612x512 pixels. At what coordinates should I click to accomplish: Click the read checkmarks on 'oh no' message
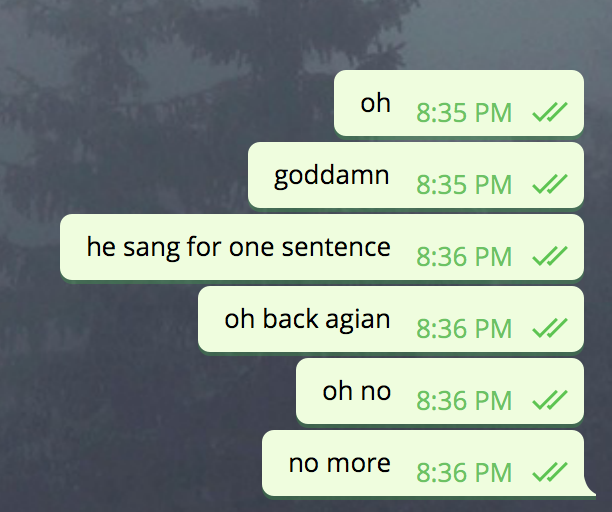(x=550, y=400)
